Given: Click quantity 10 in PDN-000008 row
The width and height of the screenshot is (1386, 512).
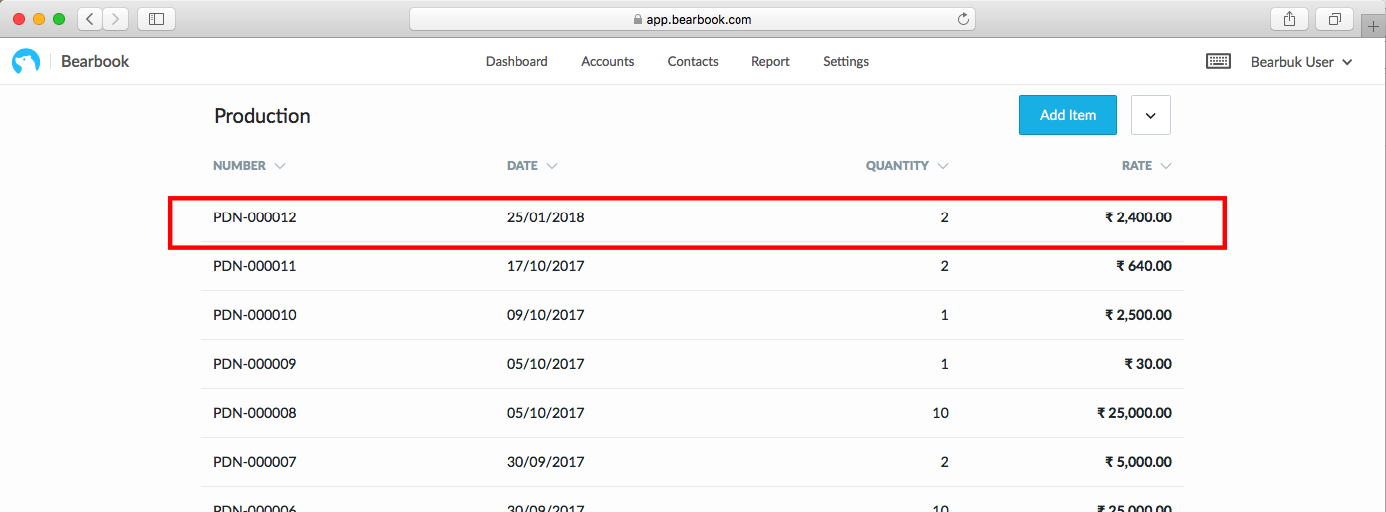Looking at the screenshot, I should coord(940,413).
